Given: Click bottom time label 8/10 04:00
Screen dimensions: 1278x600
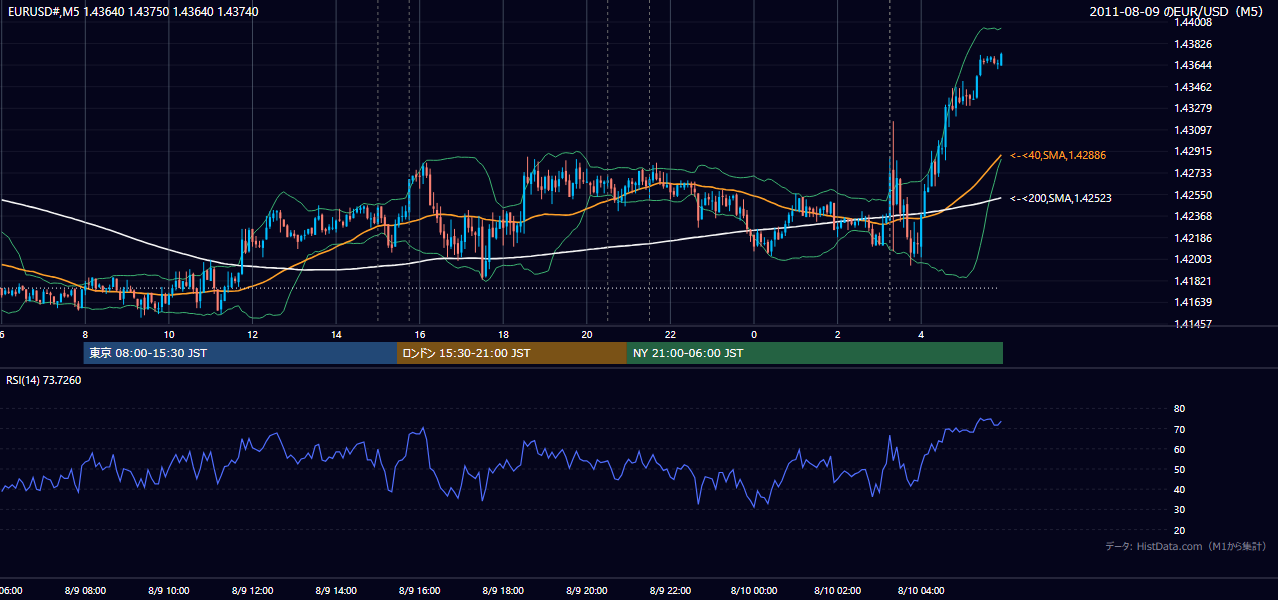Looking at the screenshot, I should (921, 591).
